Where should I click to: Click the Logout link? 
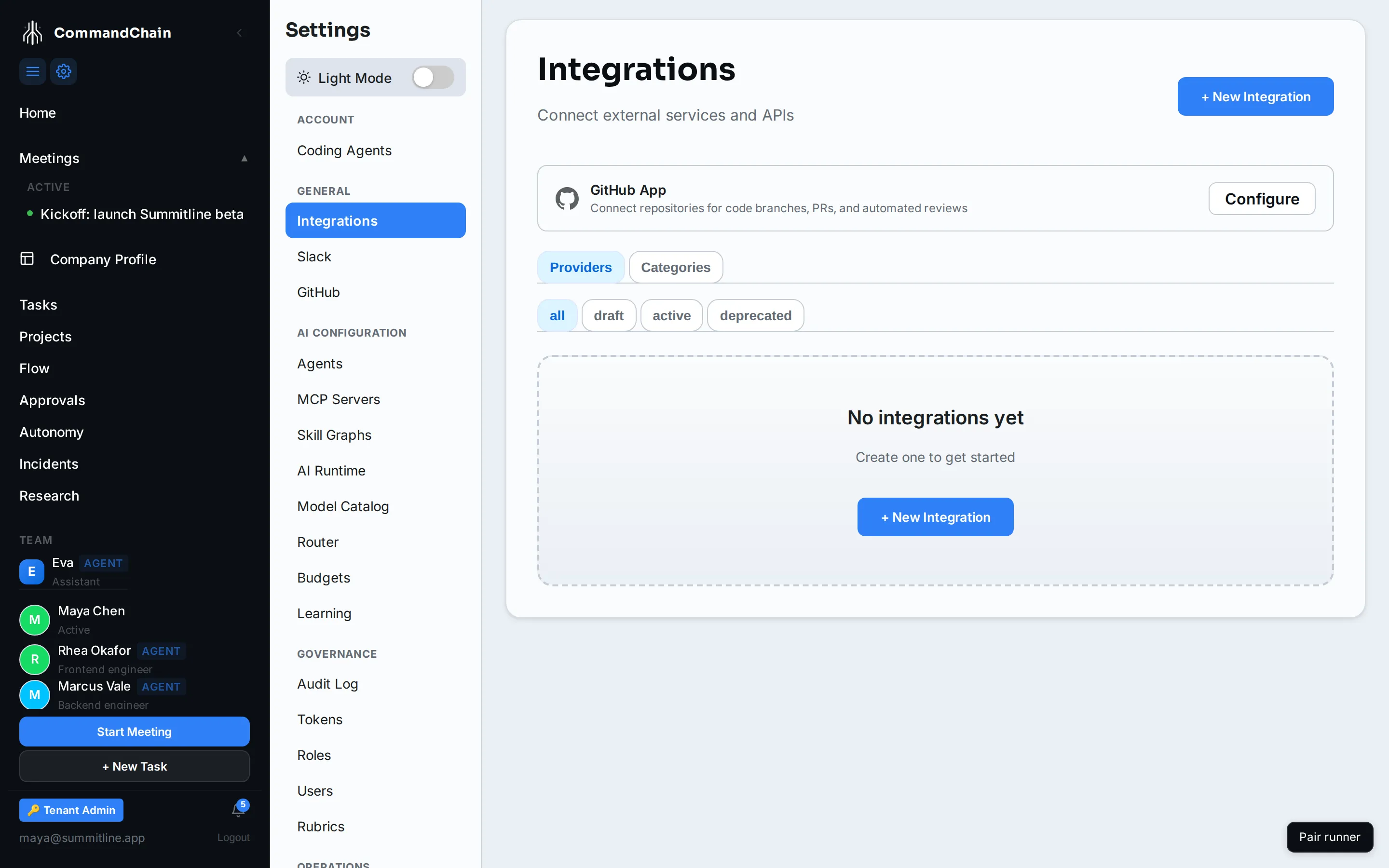(x=233, y=838)
